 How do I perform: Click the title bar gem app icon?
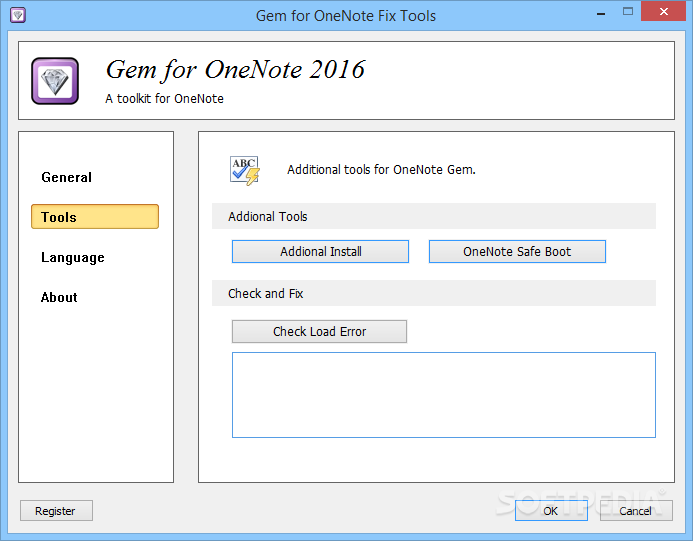pos(18,15)
